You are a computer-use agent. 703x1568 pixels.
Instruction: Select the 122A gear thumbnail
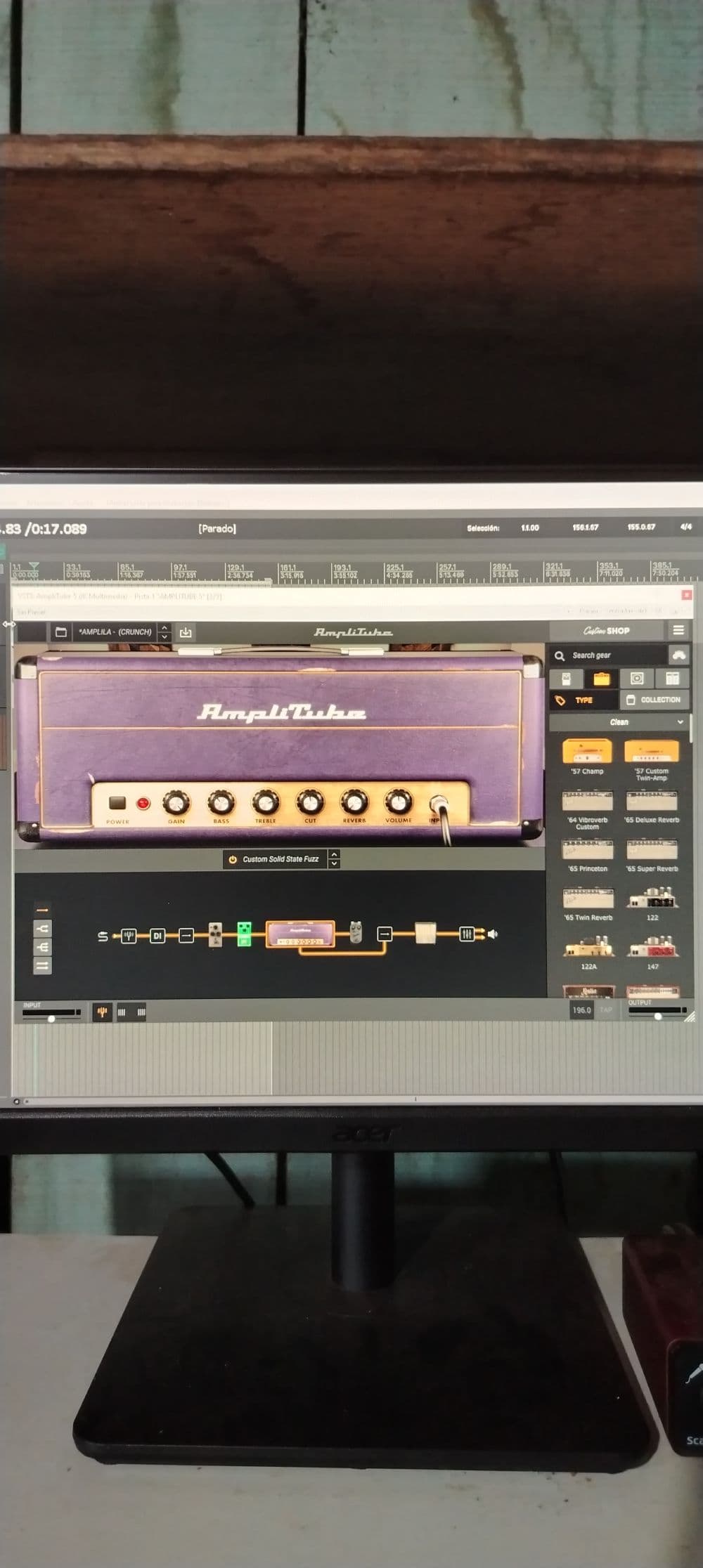(x=589, y=947)
